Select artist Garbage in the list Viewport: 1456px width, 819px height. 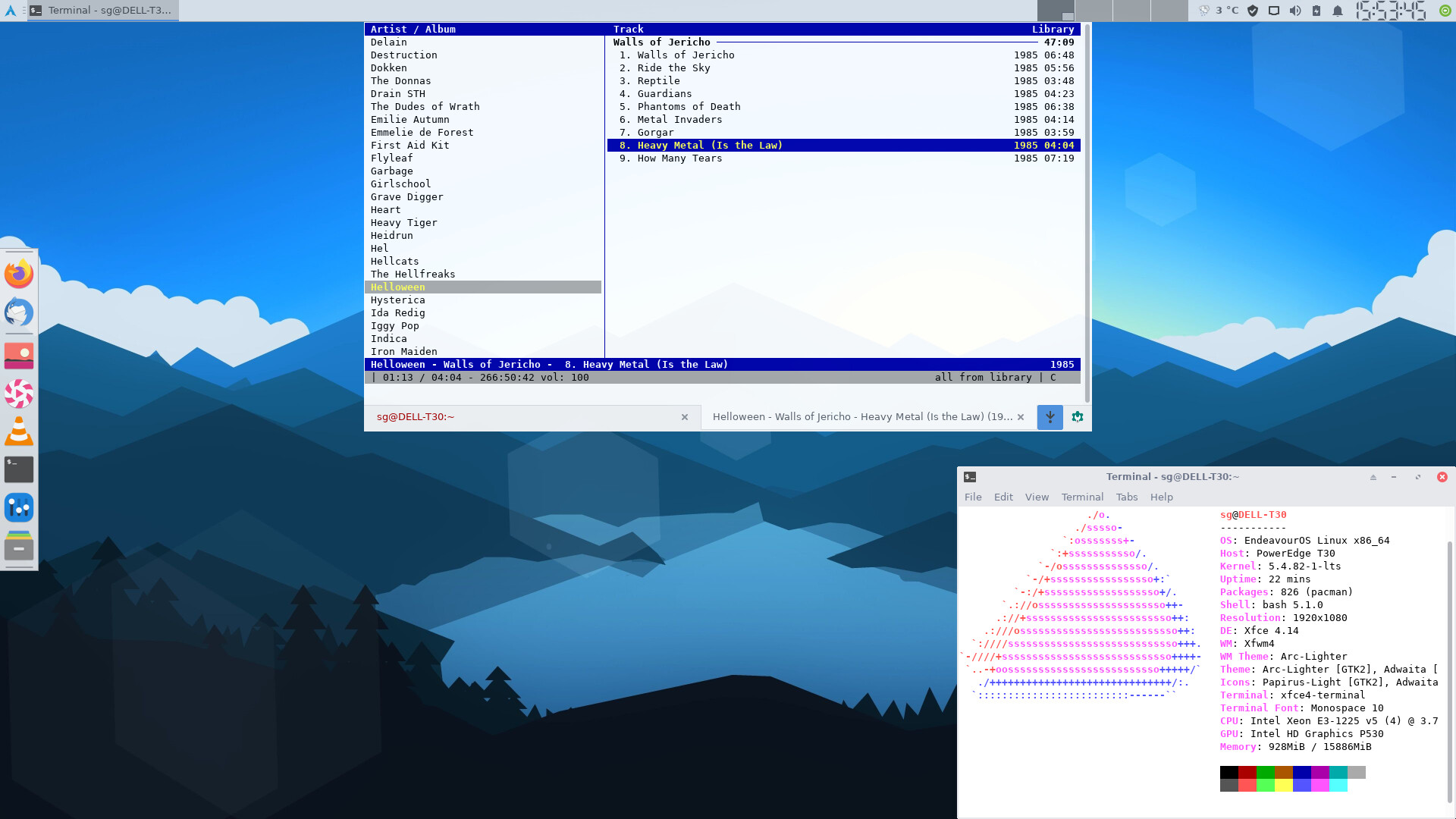[483, 171]
